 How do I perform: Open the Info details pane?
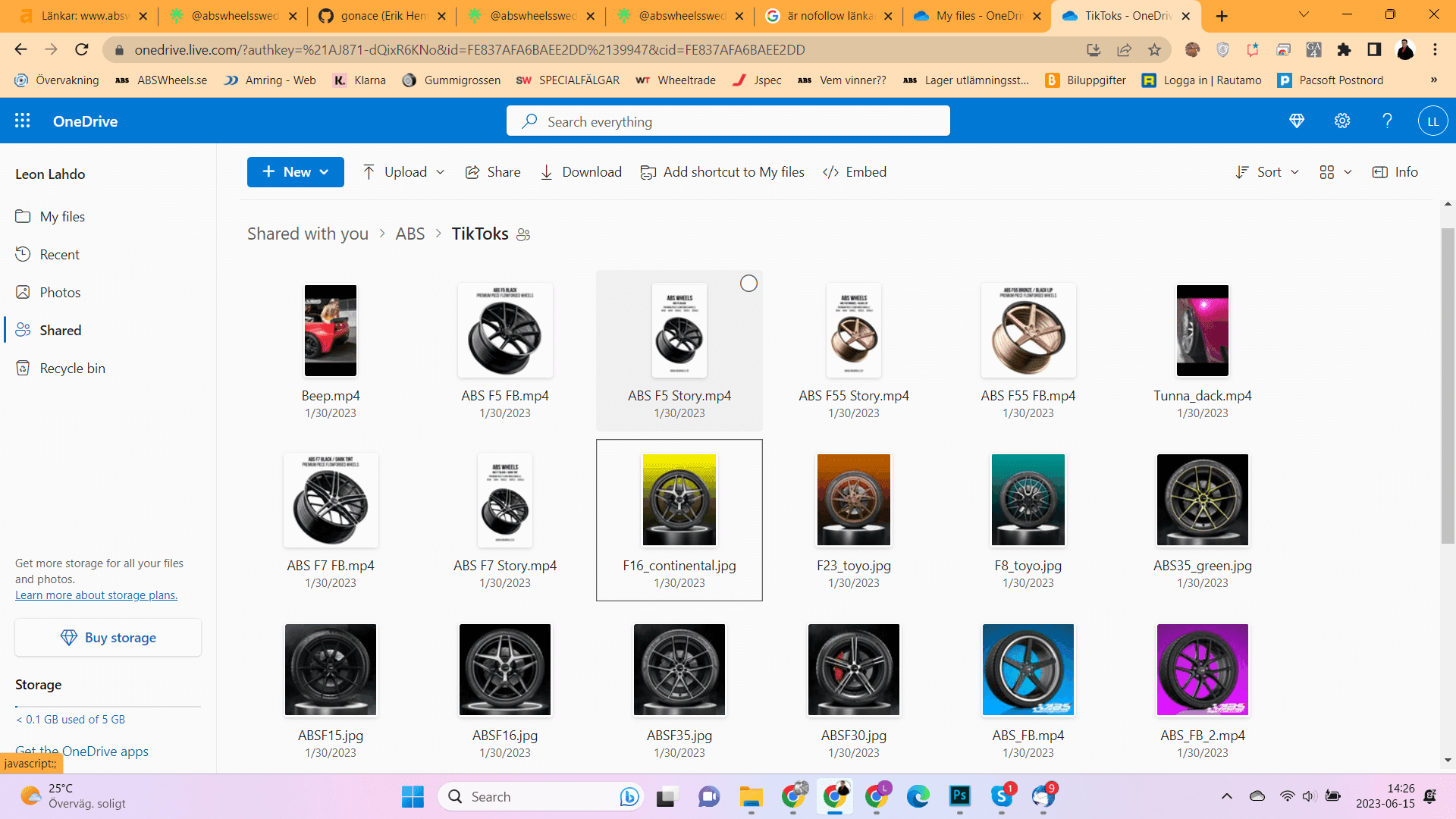(x=1395, y=172)
